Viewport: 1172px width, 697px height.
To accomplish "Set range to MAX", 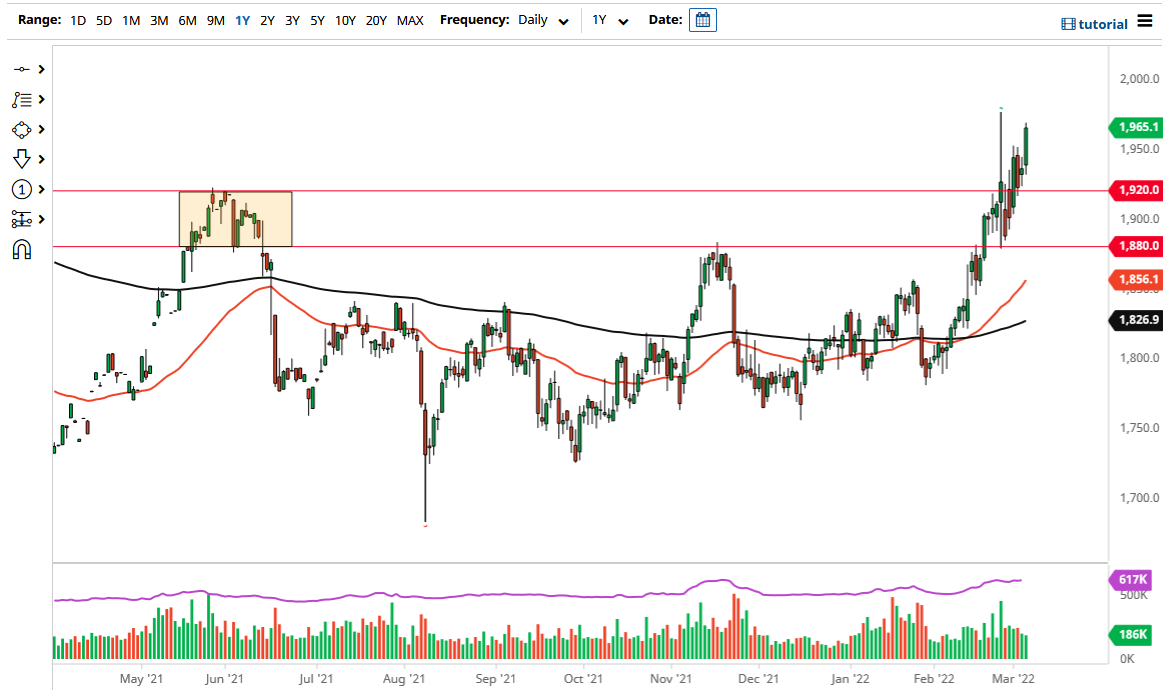I will (410, 20).
